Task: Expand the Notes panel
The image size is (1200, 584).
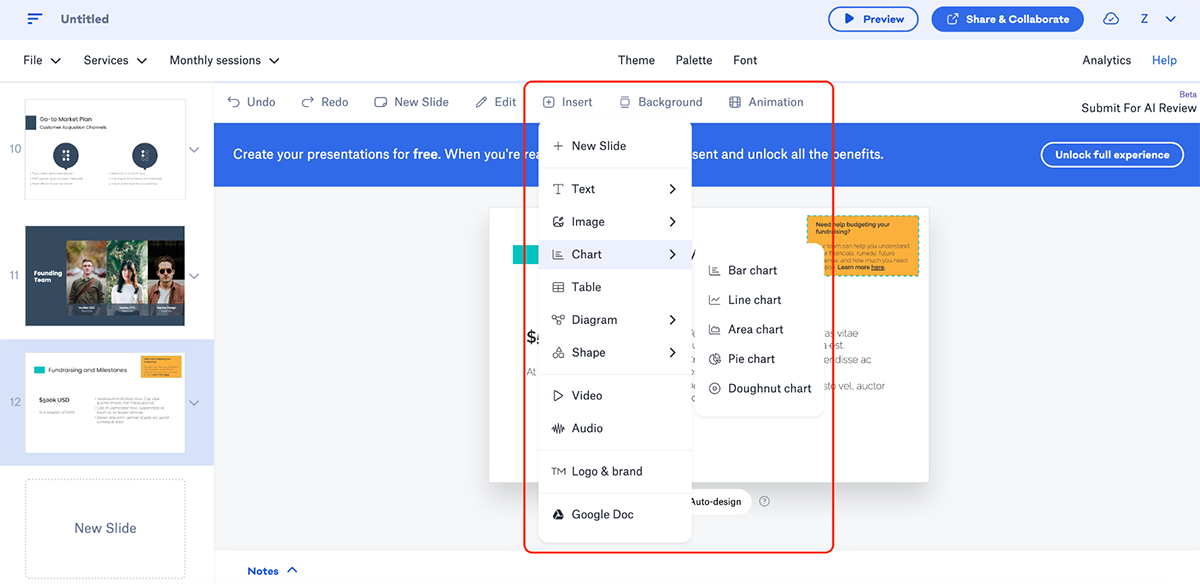Action: click(x=273, y=571)
